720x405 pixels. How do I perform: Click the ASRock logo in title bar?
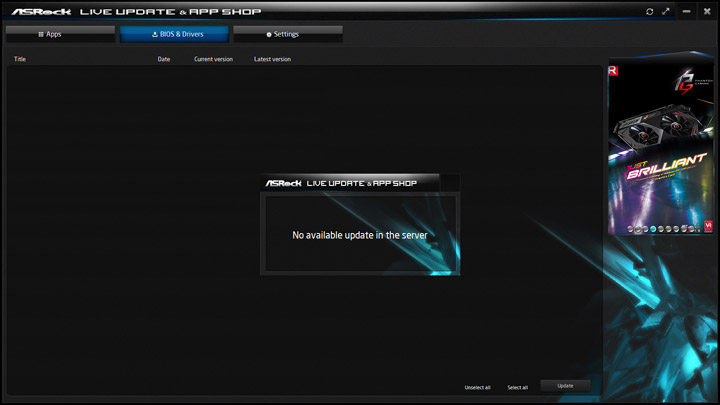(41, 11)
